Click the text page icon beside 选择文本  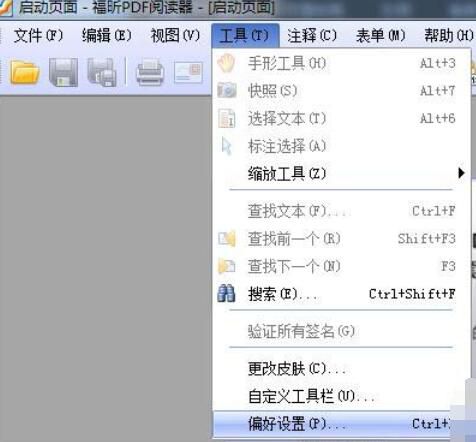(x=227, y=118)
